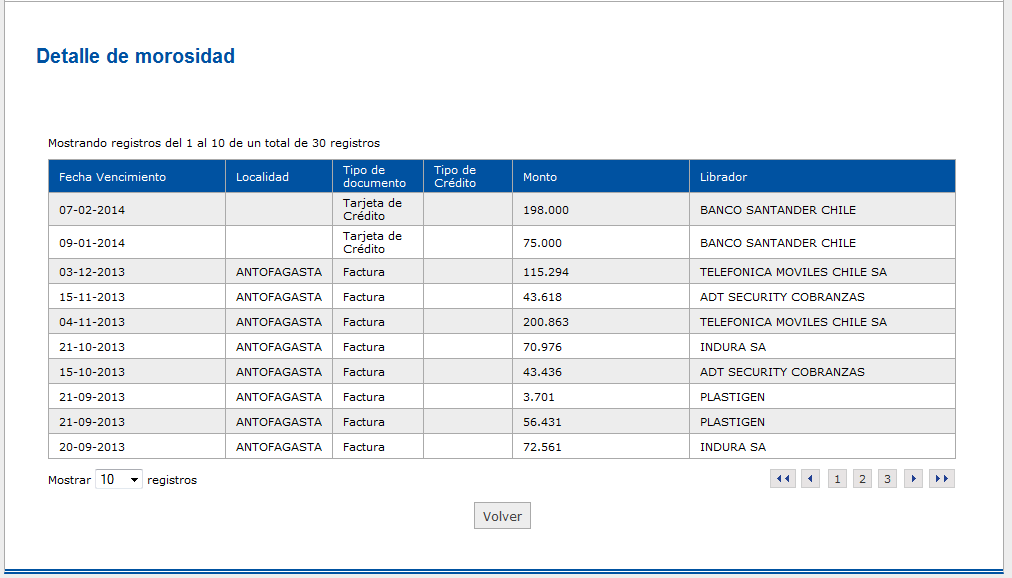
Task: Select TELEFONICA MOVILES CHILE SA in 115.294 row
Action: [x=793, y=272]
